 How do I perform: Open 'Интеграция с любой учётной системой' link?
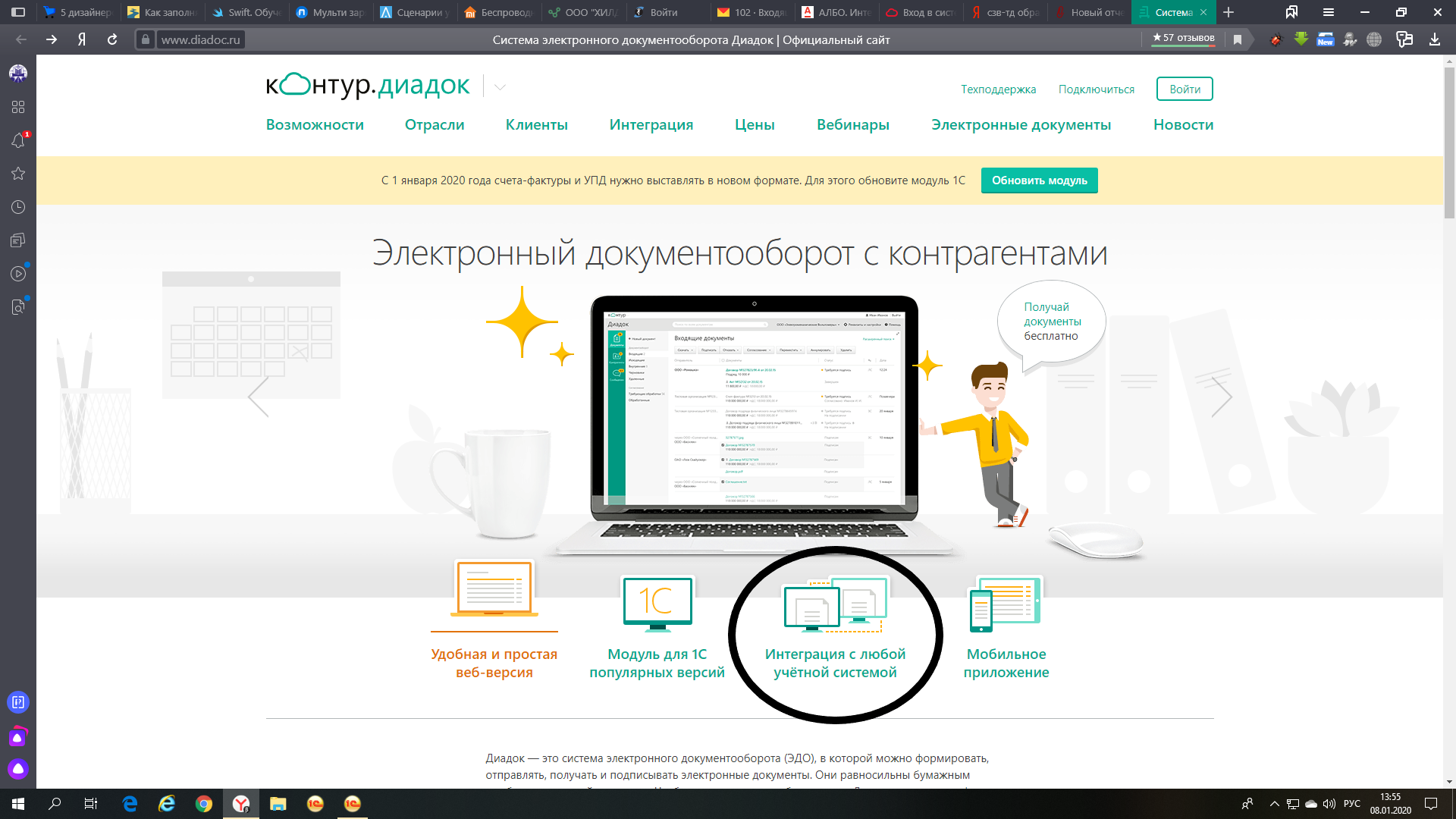[x=835, y=663]
